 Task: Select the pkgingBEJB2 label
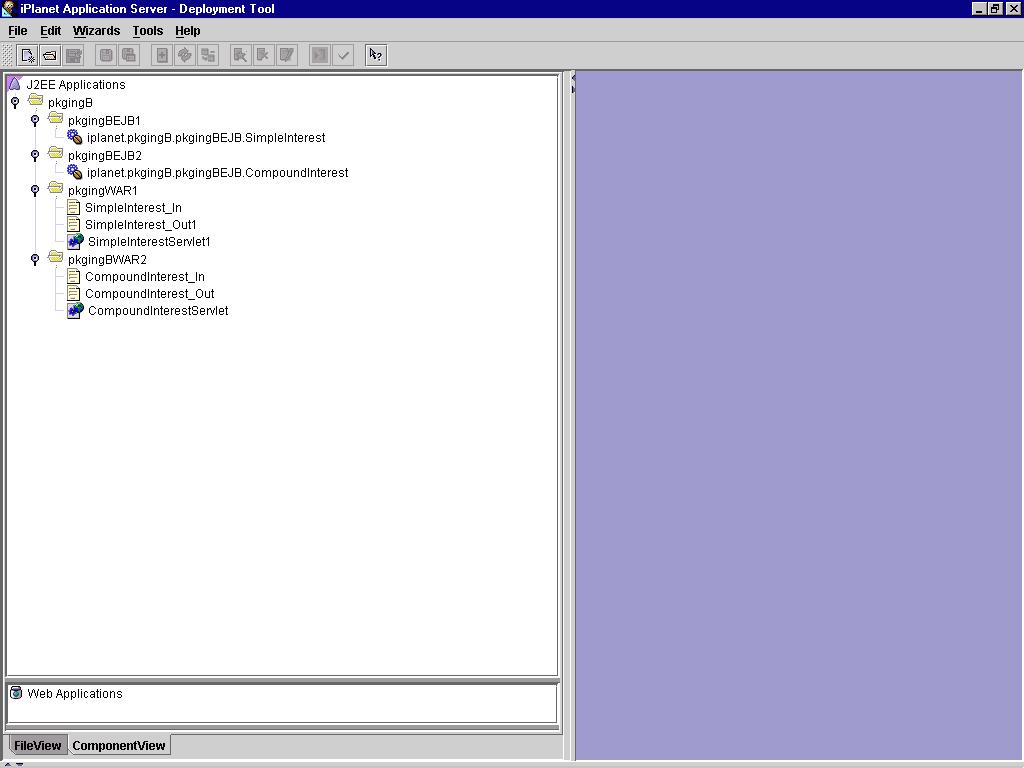coord(104,155)
